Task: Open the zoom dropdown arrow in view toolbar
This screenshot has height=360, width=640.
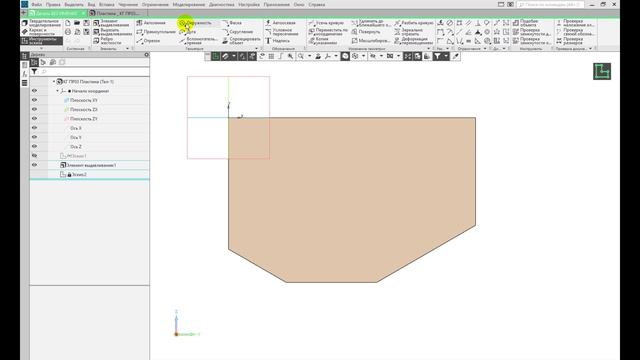Action: 309,56
